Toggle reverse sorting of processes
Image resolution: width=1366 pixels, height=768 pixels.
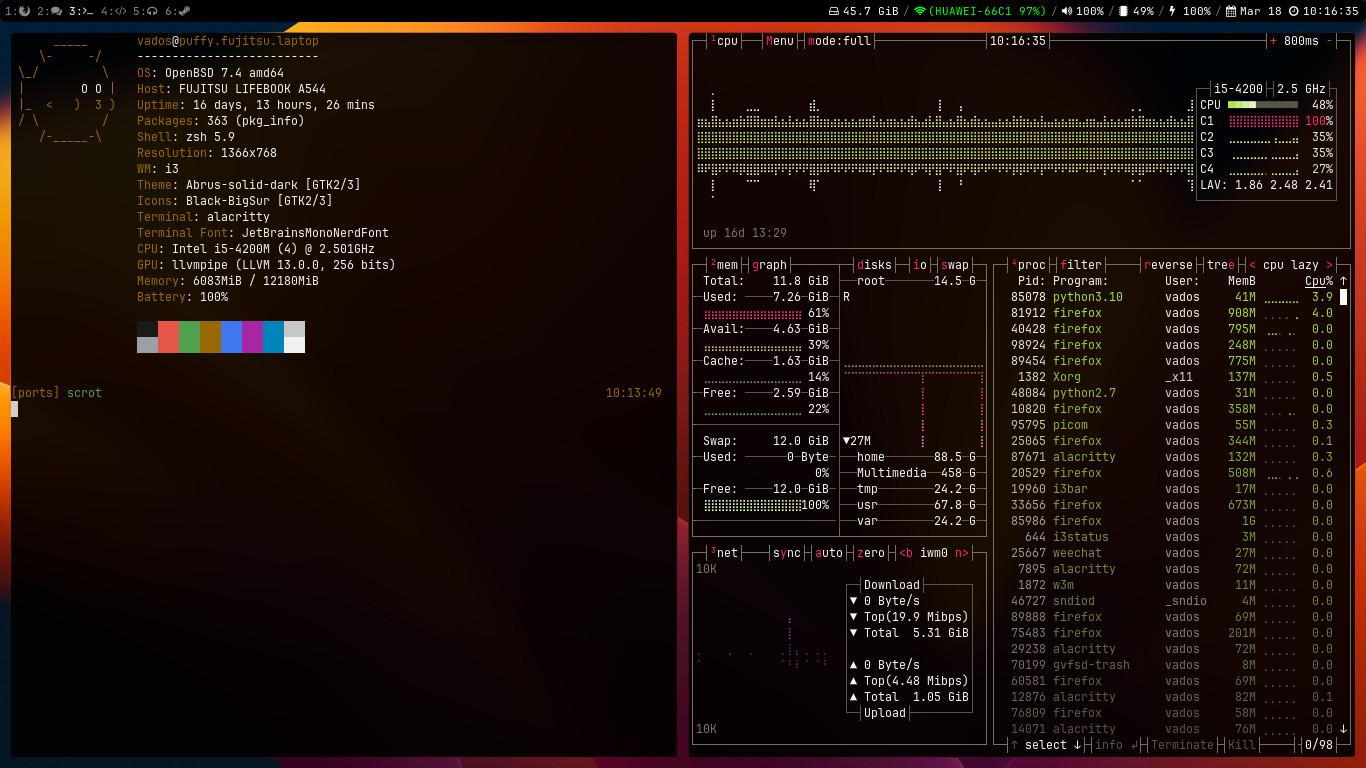coord(1168,265)
